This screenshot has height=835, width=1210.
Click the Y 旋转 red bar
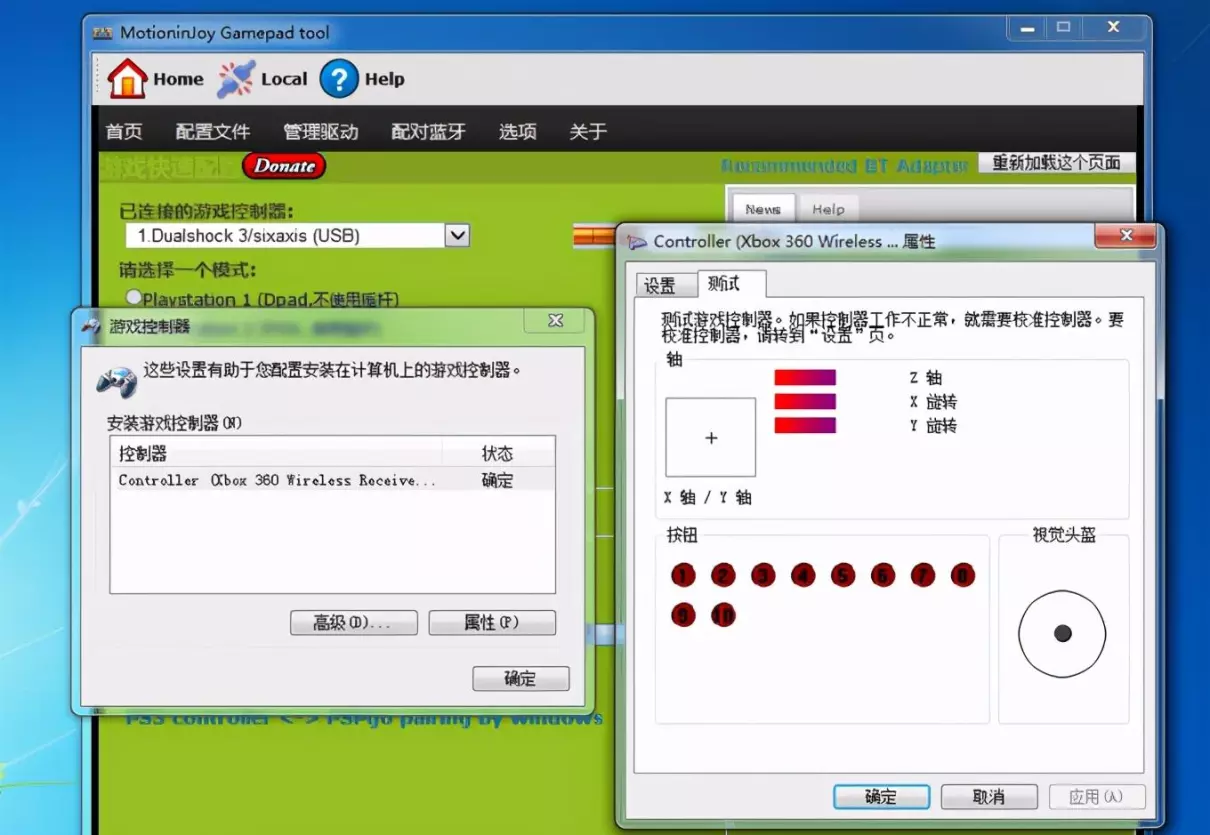pyautogui.click(x=805, y=425)
